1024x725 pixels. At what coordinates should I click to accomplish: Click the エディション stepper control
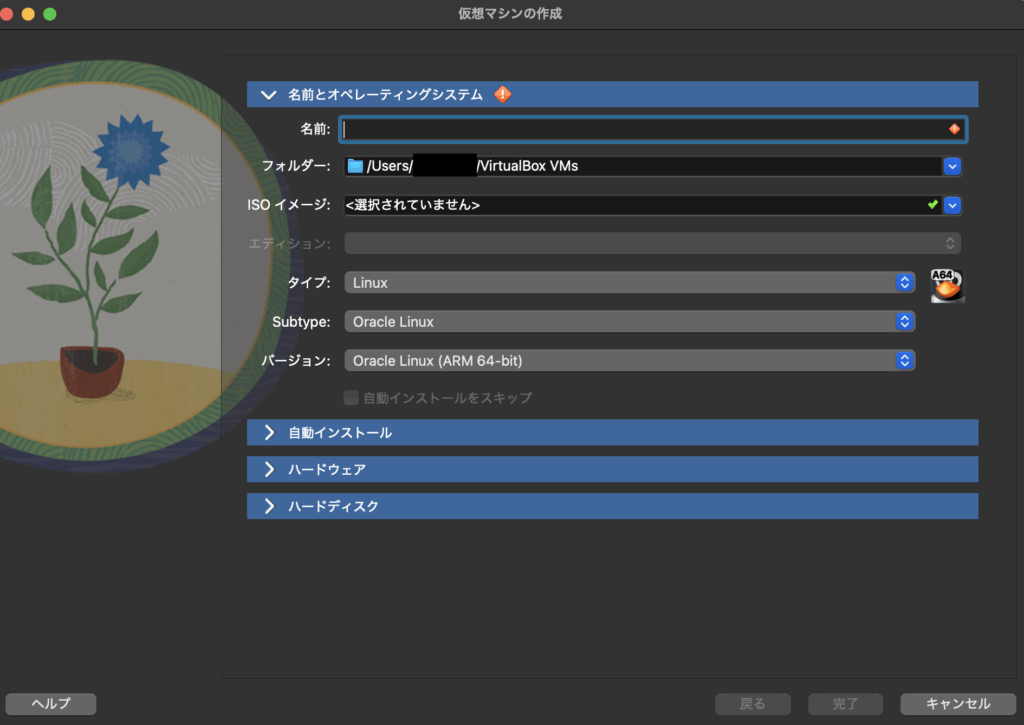pos(950,243)
